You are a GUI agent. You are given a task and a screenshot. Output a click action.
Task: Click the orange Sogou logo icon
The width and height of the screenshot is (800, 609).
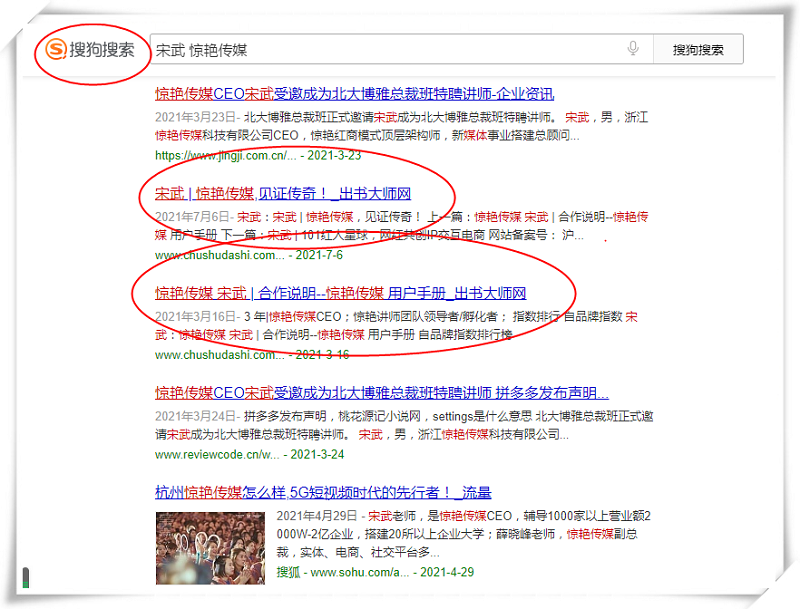point(56,49)
